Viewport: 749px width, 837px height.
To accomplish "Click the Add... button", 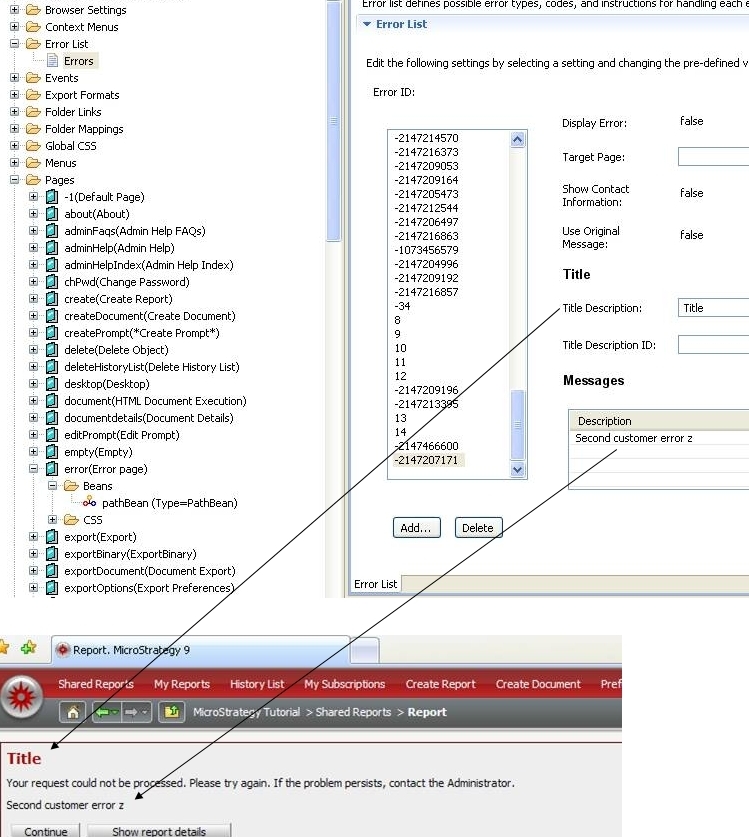I will (416, 528).
